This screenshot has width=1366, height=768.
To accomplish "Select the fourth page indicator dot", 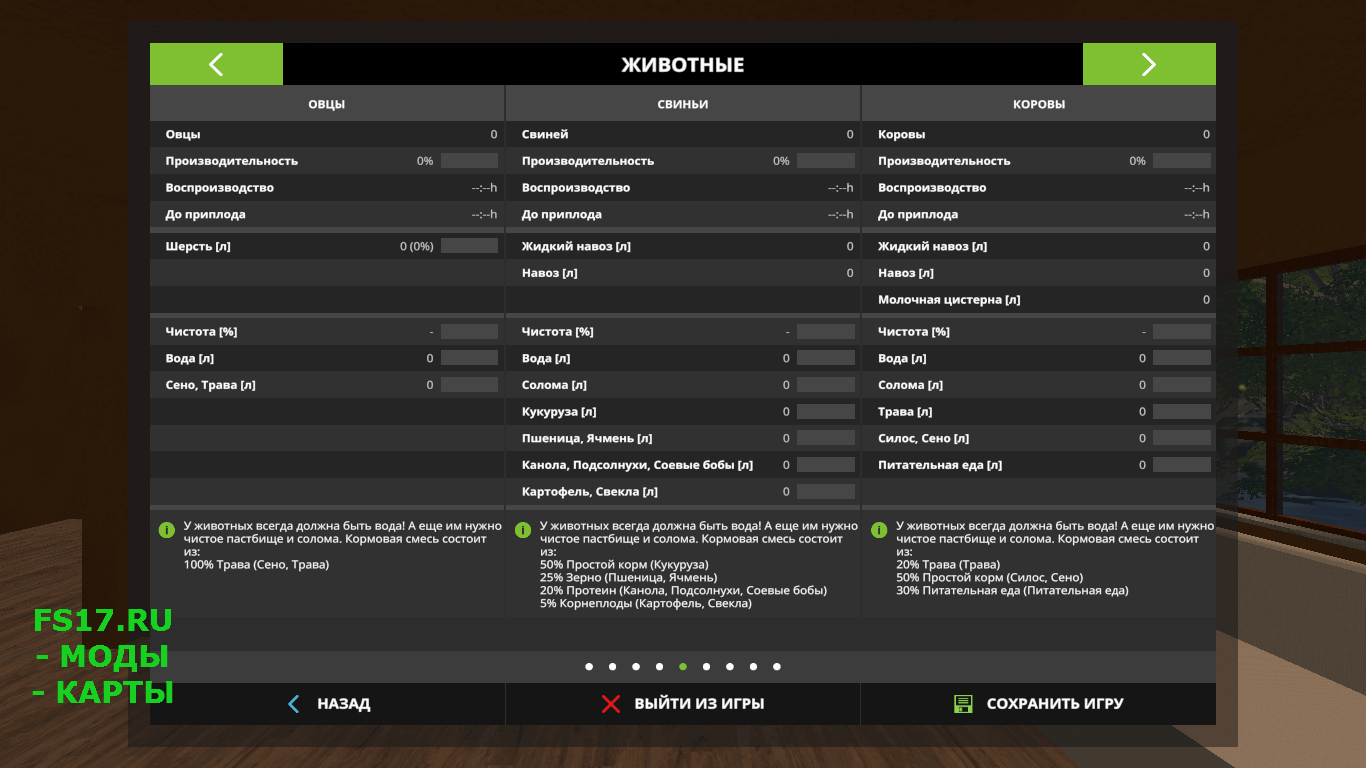I will 659,667.
